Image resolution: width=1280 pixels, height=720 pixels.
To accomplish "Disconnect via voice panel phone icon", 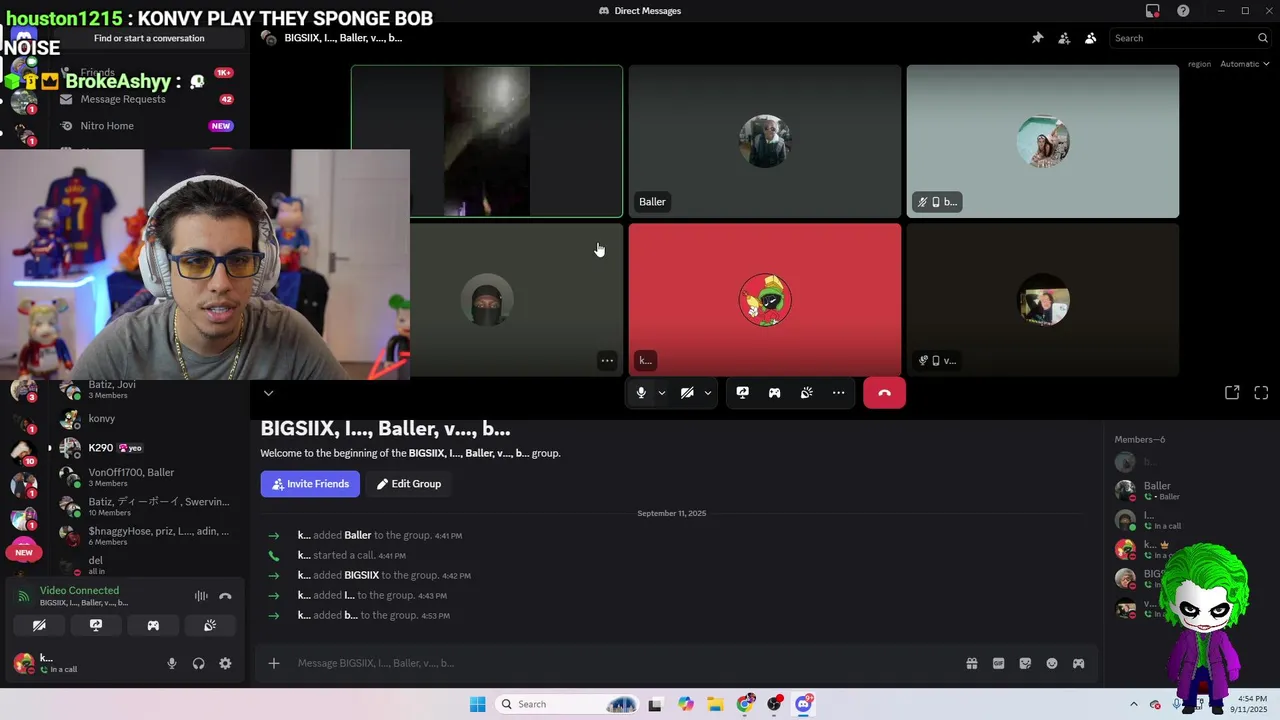I will (x=225, y=596).
